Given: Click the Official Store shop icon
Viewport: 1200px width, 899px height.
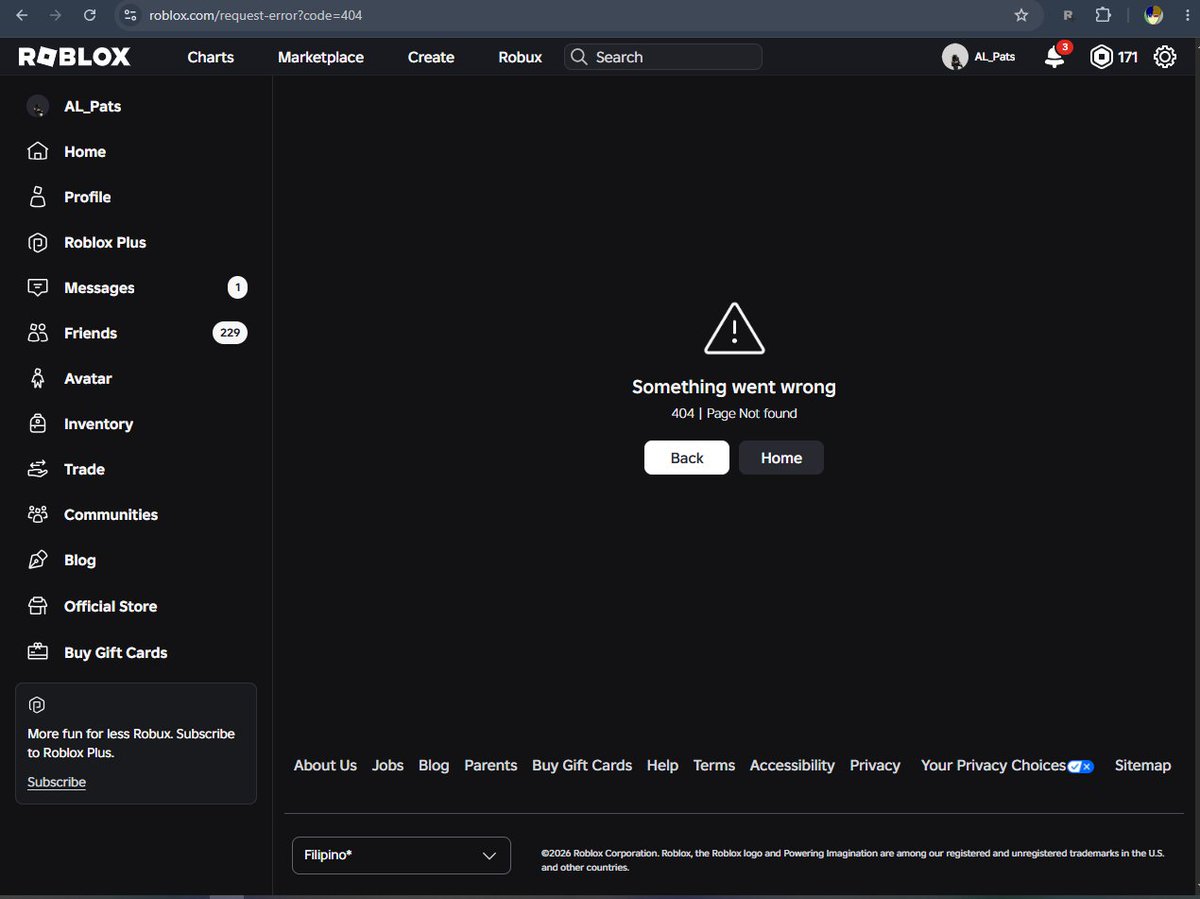Looking at the screenshot, I should tap(38, 606).
